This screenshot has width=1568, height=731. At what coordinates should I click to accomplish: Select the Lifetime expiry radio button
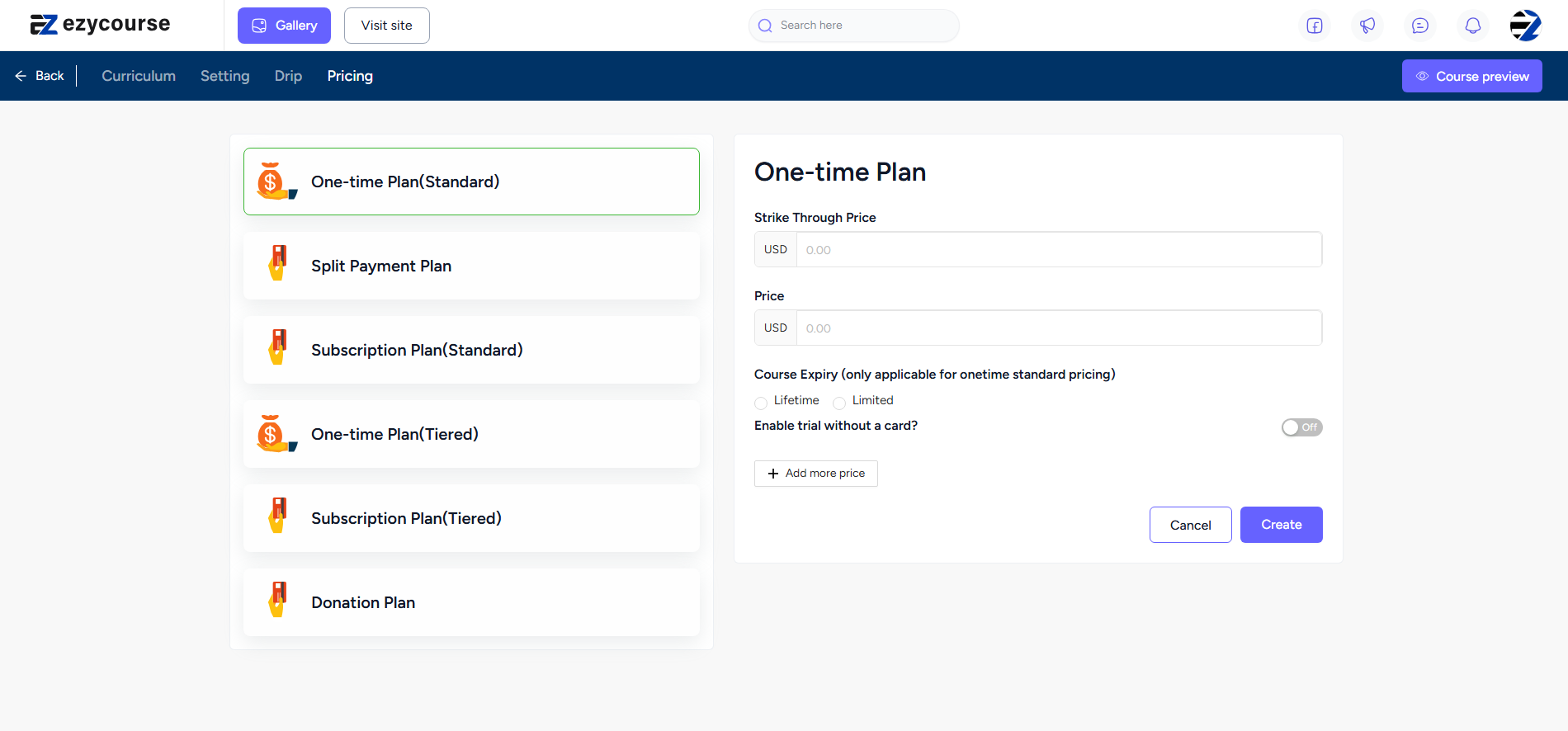761,403
